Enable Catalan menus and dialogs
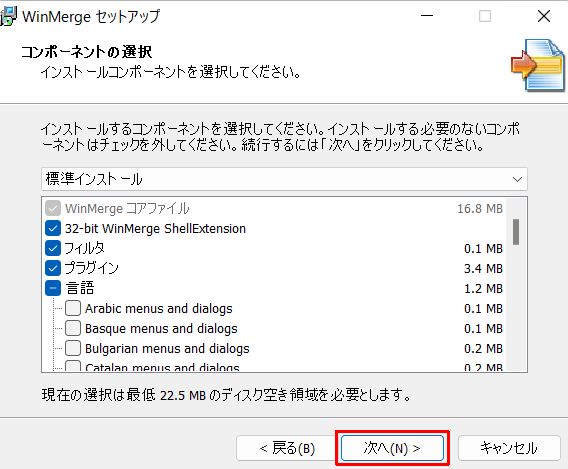Image resolution: width=568 pixels, height=469 pixels. click(73, 366)
